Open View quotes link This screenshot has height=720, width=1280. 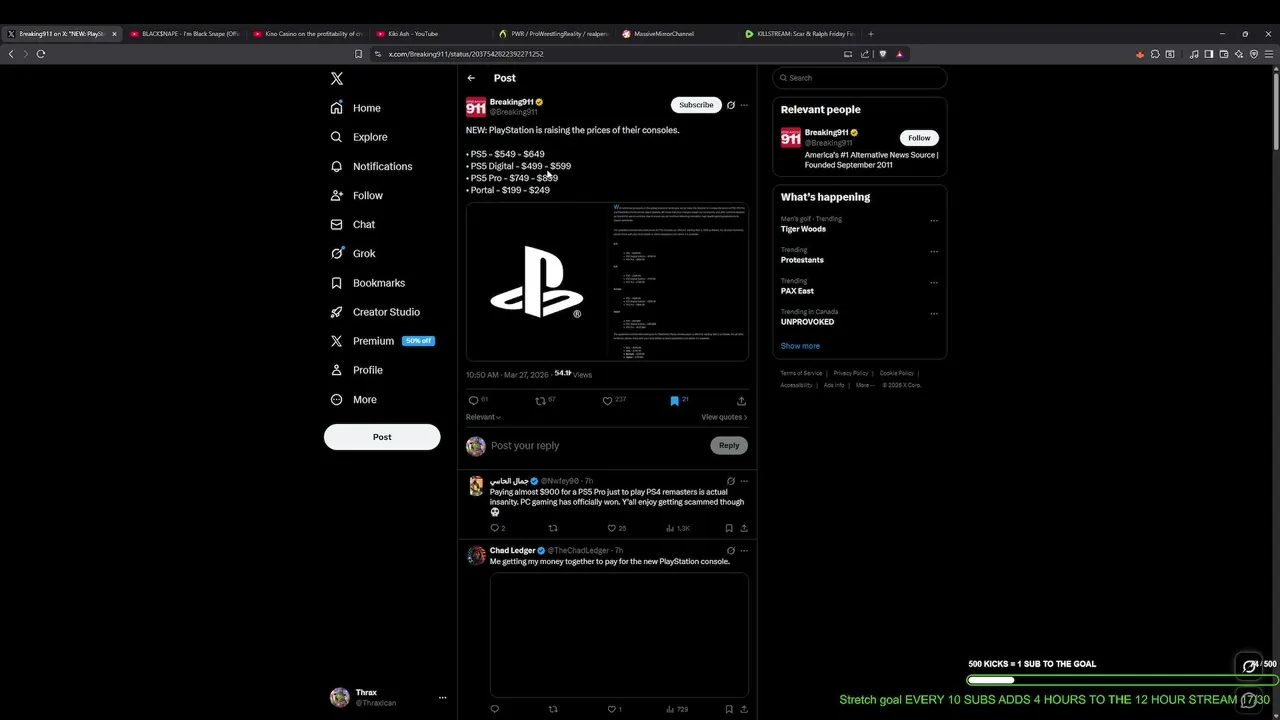(x=724, y=417)
